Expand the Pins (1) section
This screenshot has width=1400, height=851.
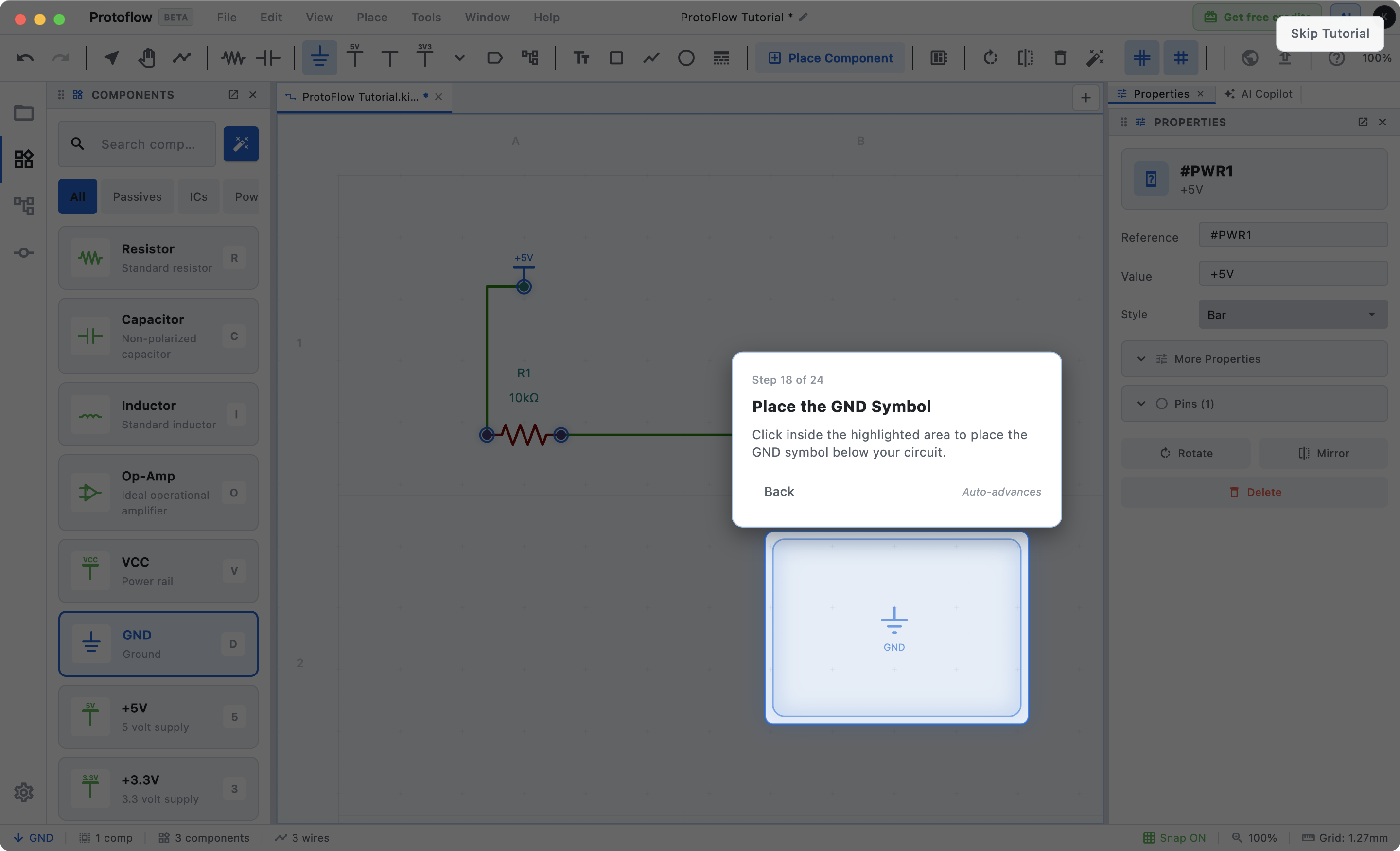tap(1254, 404)
